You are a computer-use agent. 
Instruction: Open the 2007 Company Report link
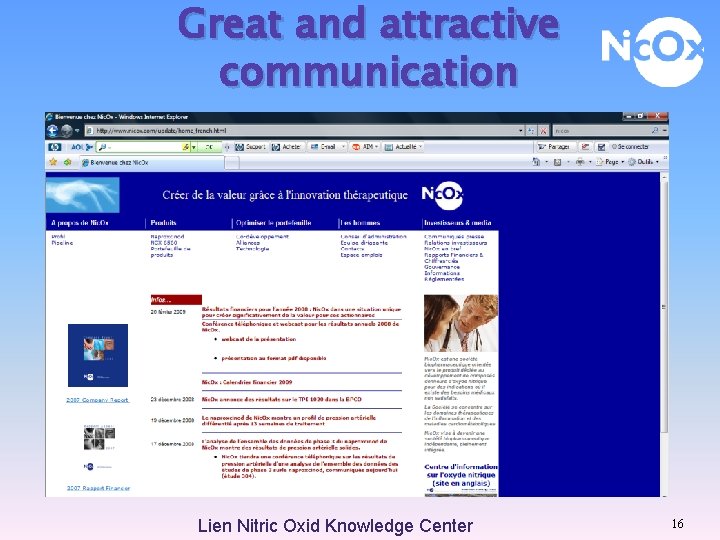pos(98,400)
